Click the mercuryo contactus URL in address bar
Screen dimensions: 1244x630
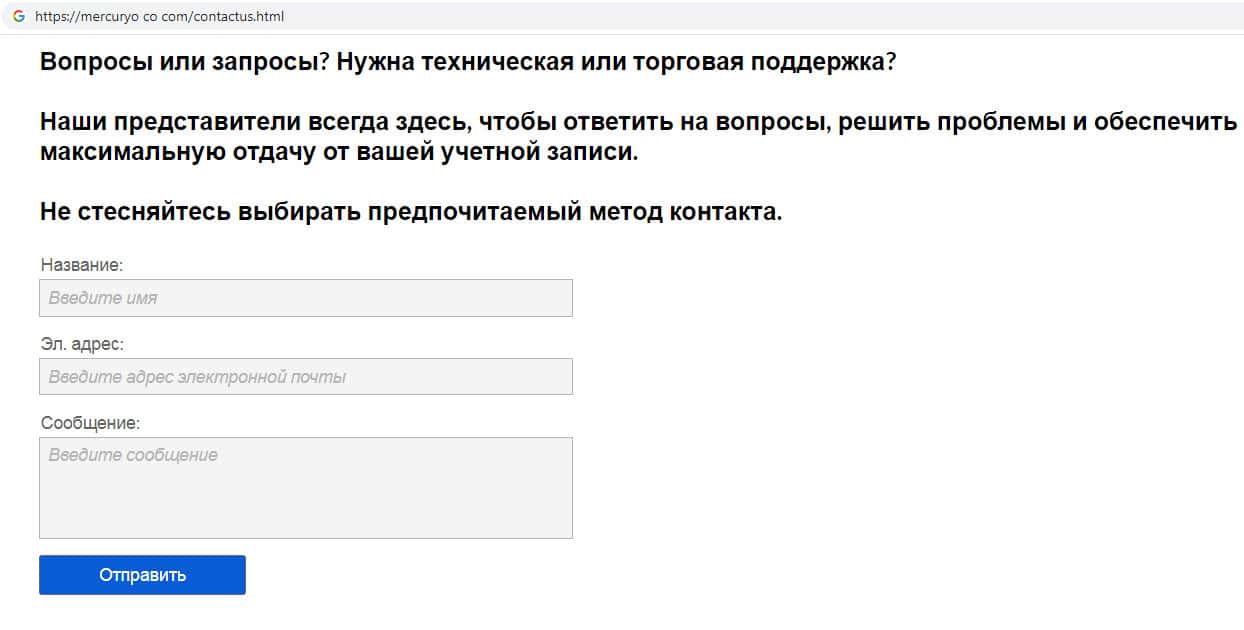[152, 17]
